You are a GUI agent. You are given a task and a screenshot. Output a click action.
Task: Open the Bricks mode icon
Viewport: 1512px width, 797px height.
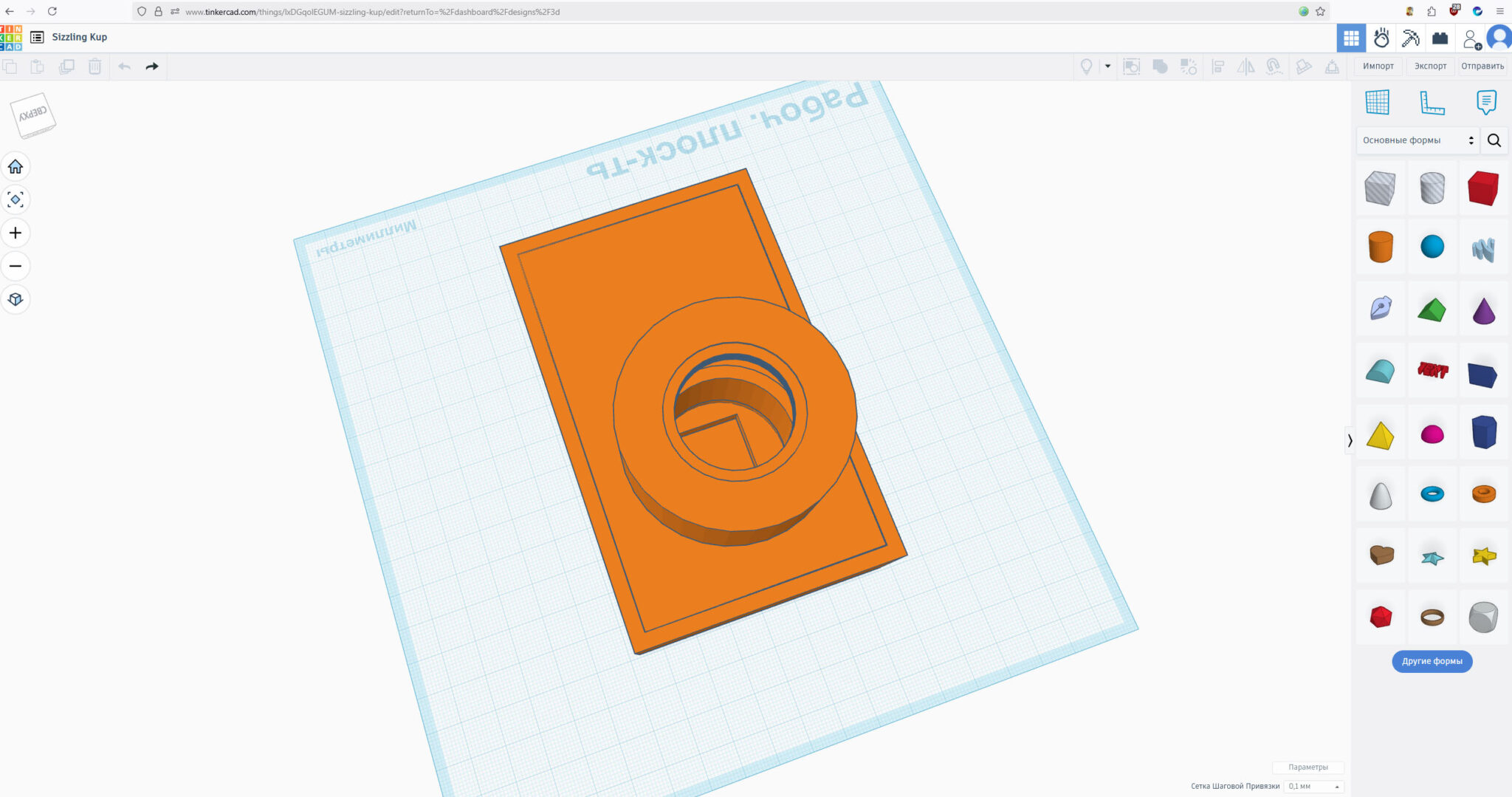1440,38
